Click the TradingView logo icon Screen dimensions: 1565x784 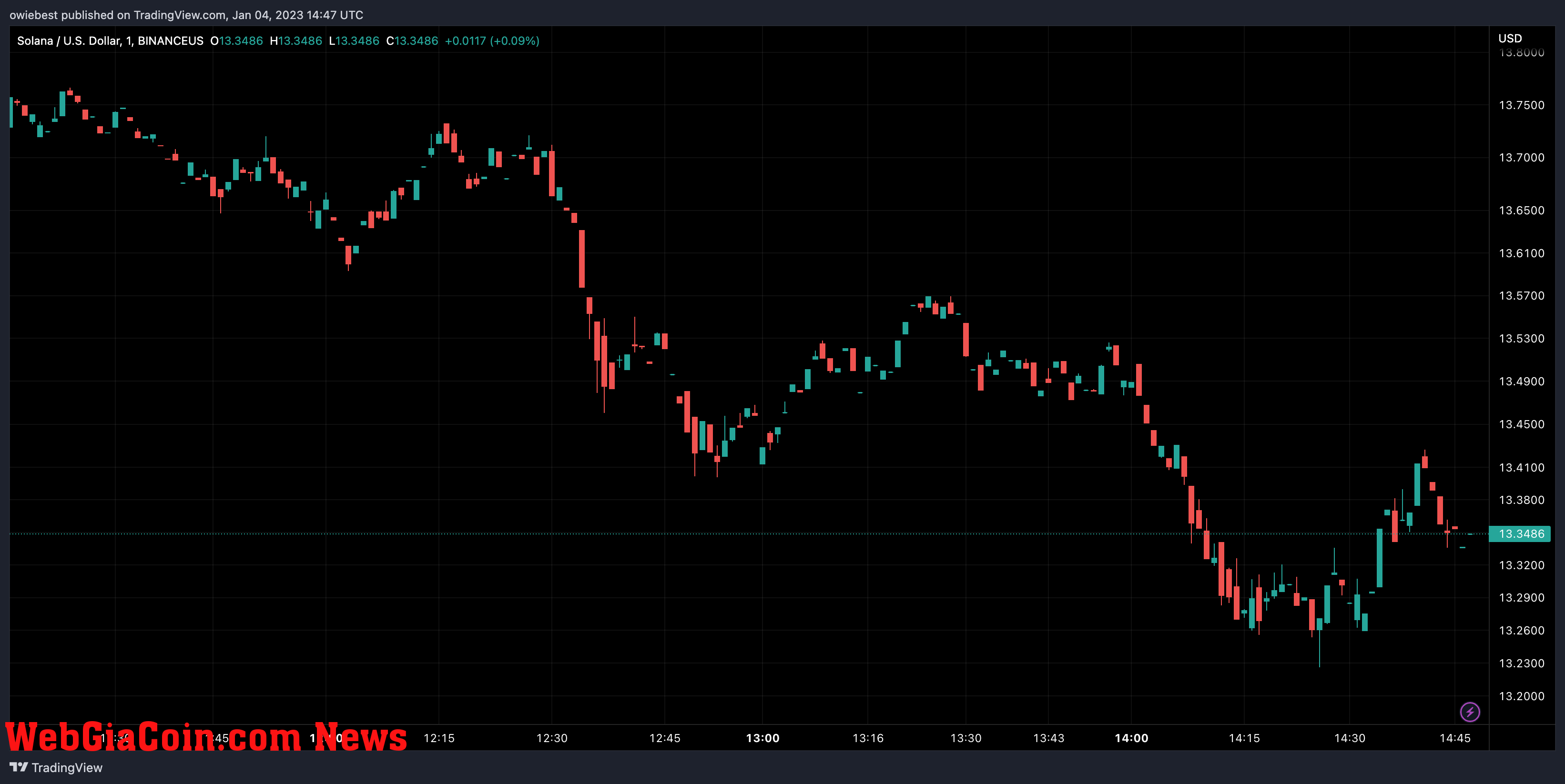pyautogui.click(x=19, y=767)
